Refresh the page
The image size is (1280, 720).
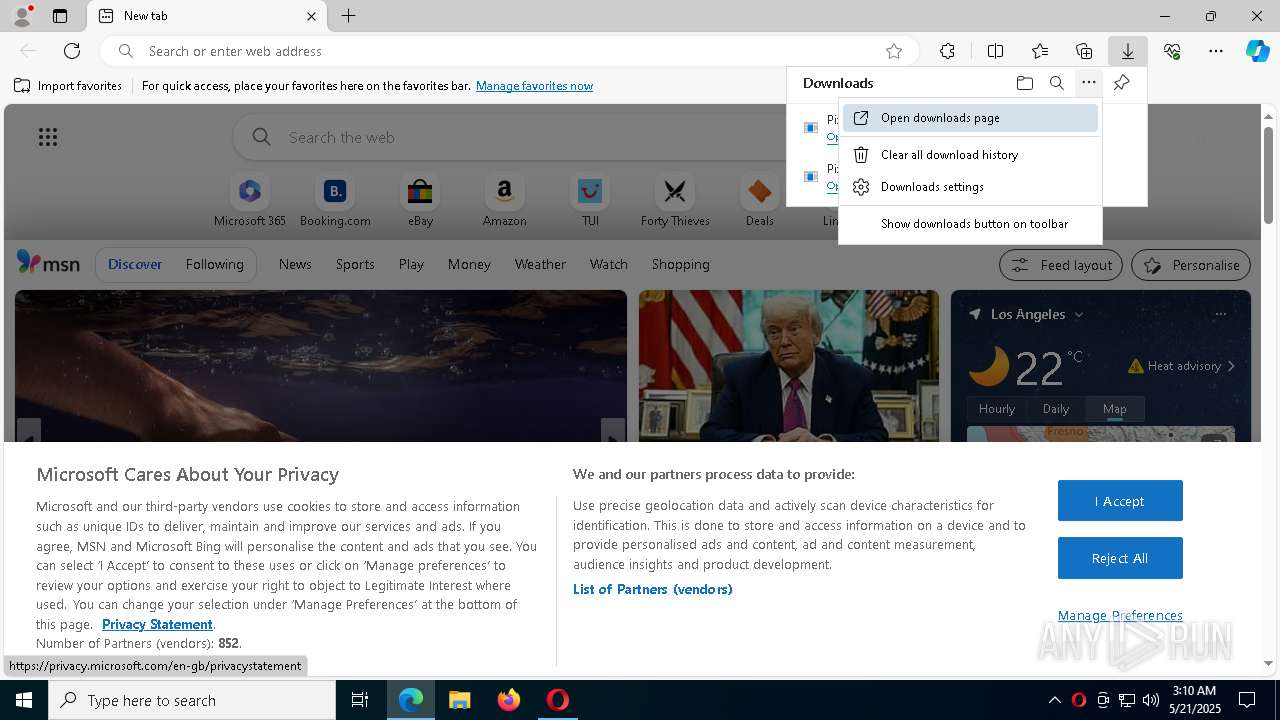point(72,51)
